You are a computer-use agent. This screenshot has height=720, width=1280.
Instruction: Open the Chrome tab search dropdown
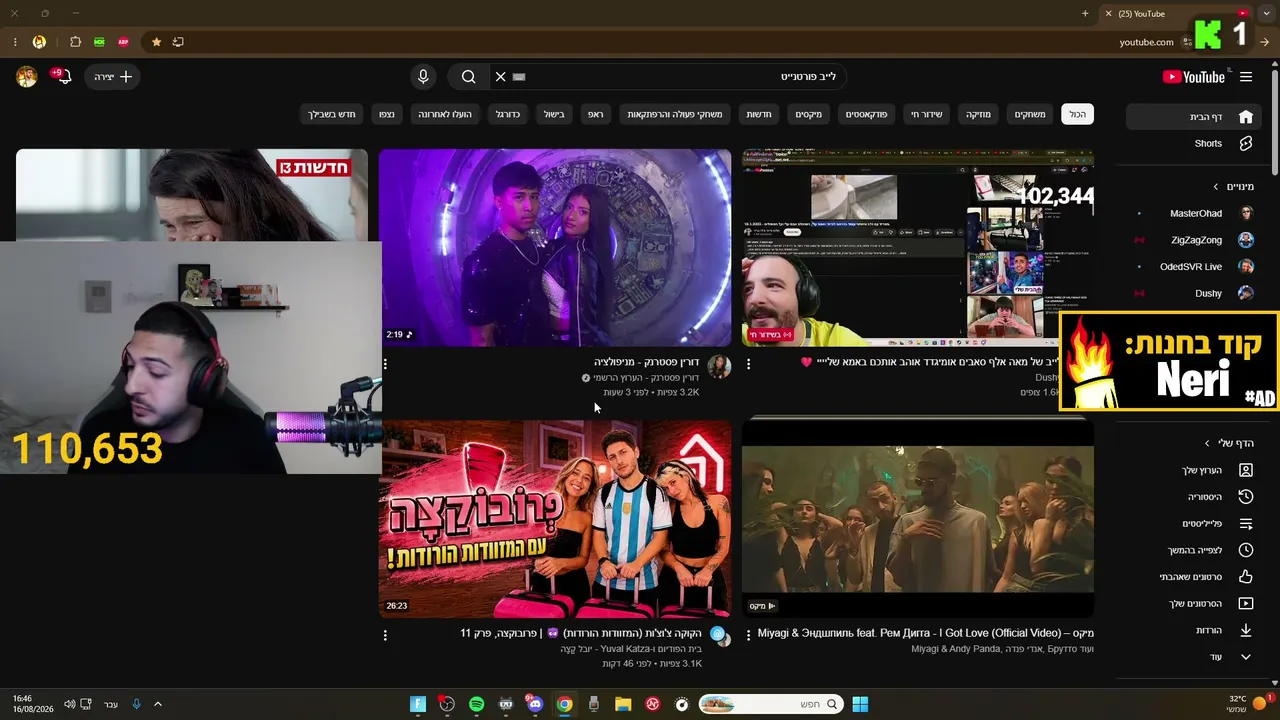[x=1267, y=14]
